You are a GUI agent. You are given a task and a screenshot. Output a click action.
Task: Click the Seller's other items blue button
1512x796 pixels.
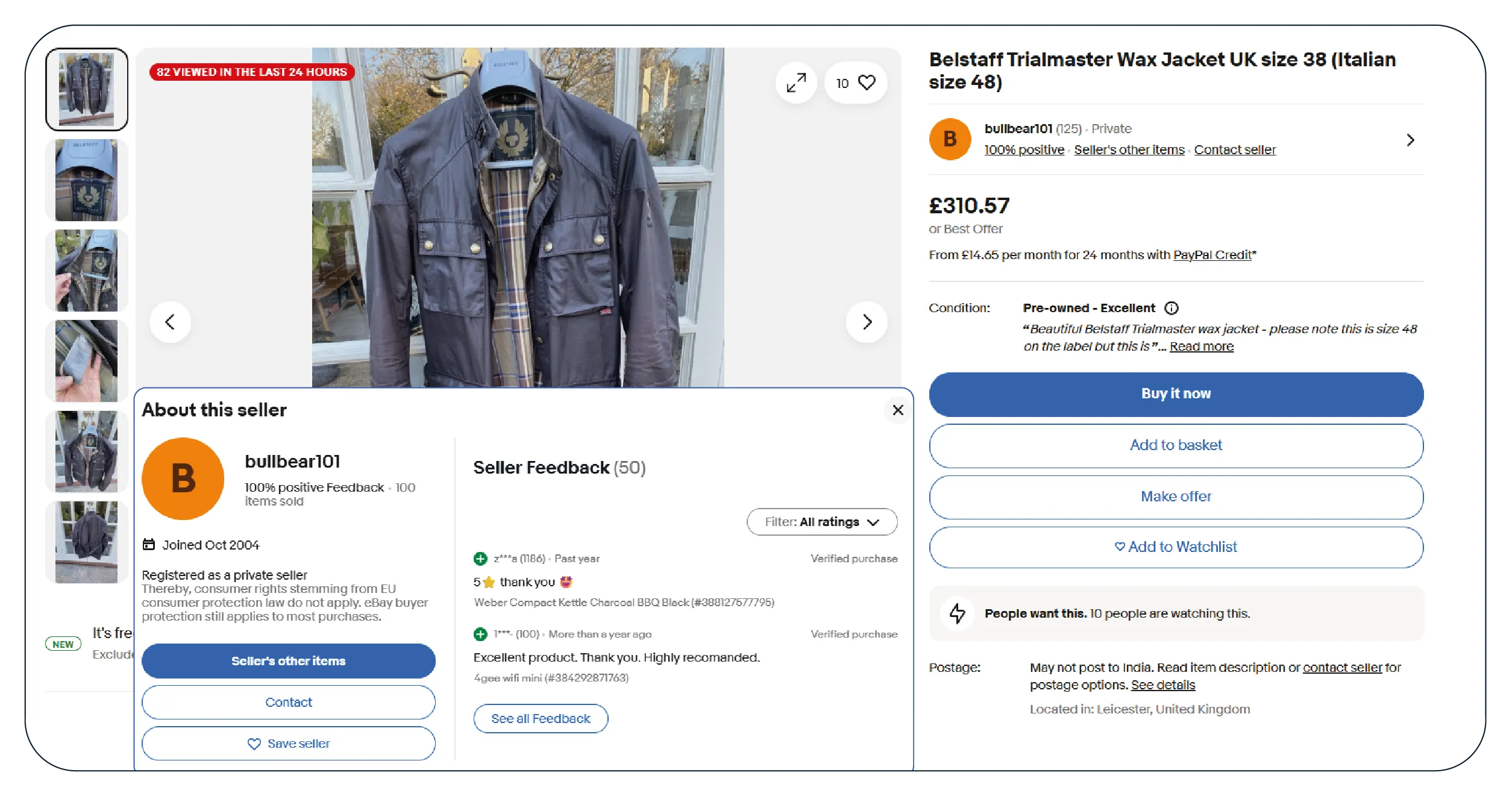[x=288, y=660]
